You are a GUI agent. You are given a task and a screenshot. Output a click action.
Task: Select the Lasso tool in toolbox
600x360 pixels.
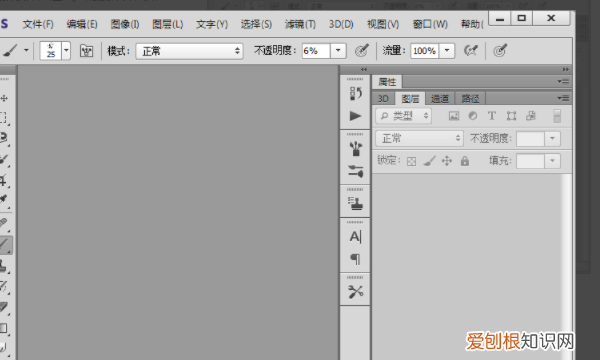pos(4,138)
